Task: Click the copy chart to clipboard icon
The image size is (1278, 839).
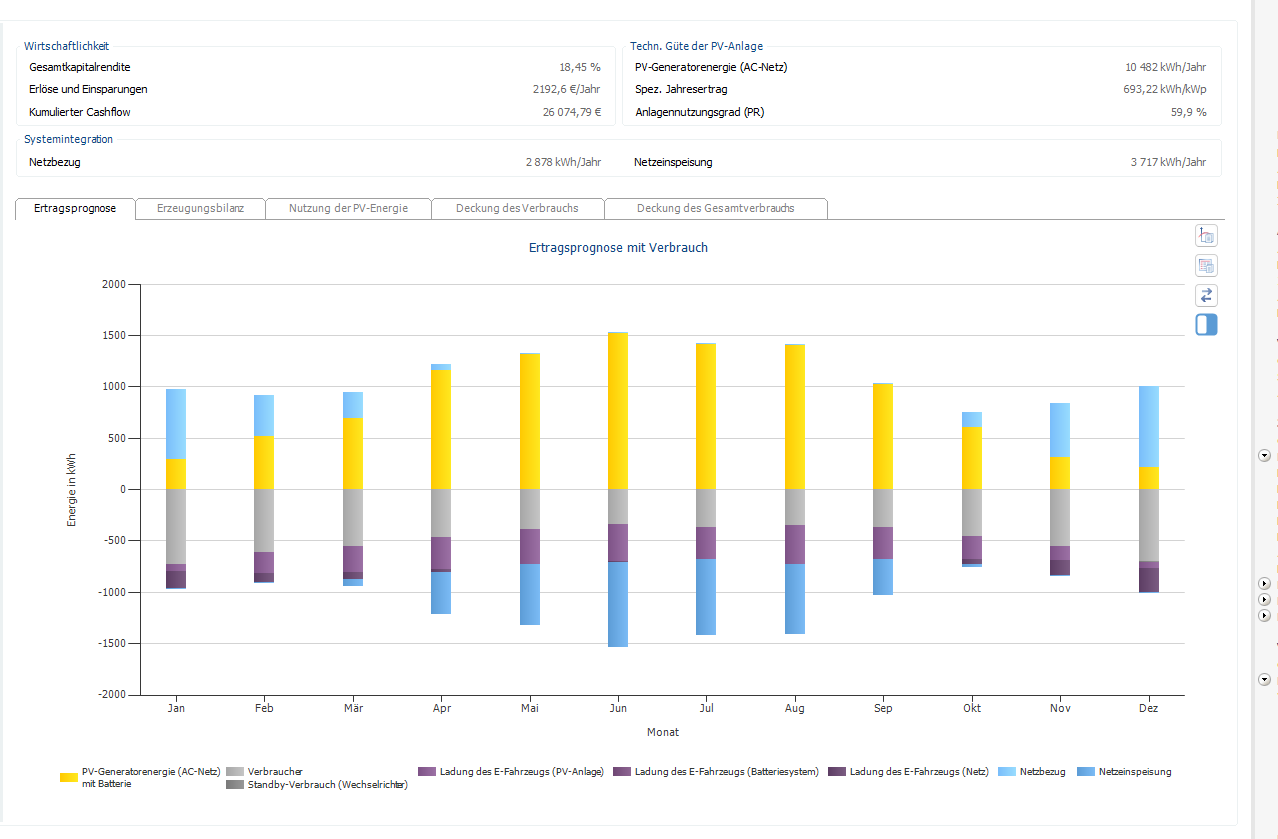Action: 1206,237
